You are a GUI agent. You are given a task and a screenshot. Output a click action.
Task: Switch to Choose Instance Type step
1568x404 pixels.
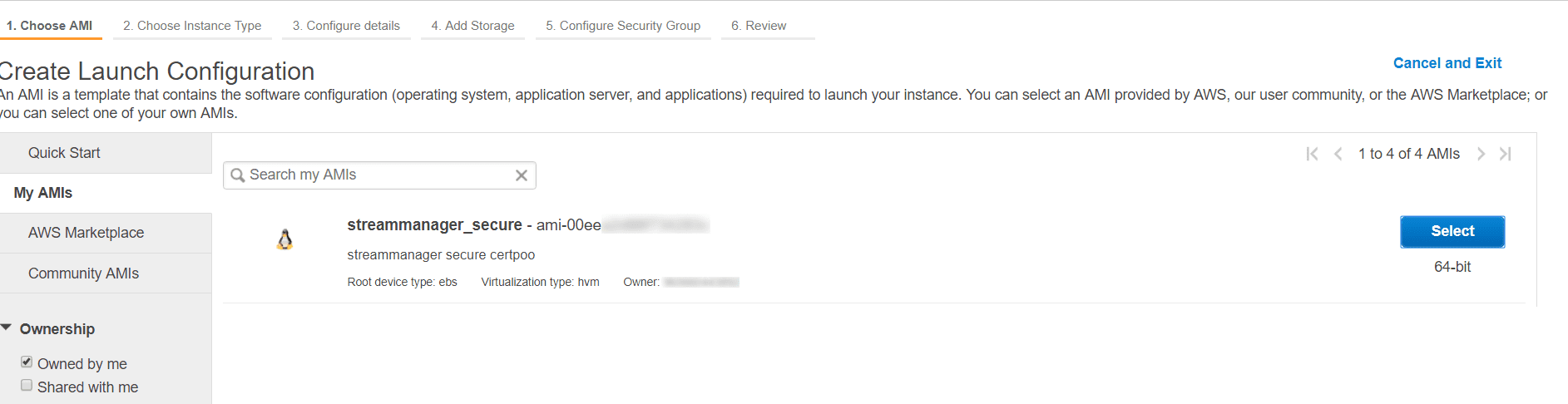pos(192,26)
